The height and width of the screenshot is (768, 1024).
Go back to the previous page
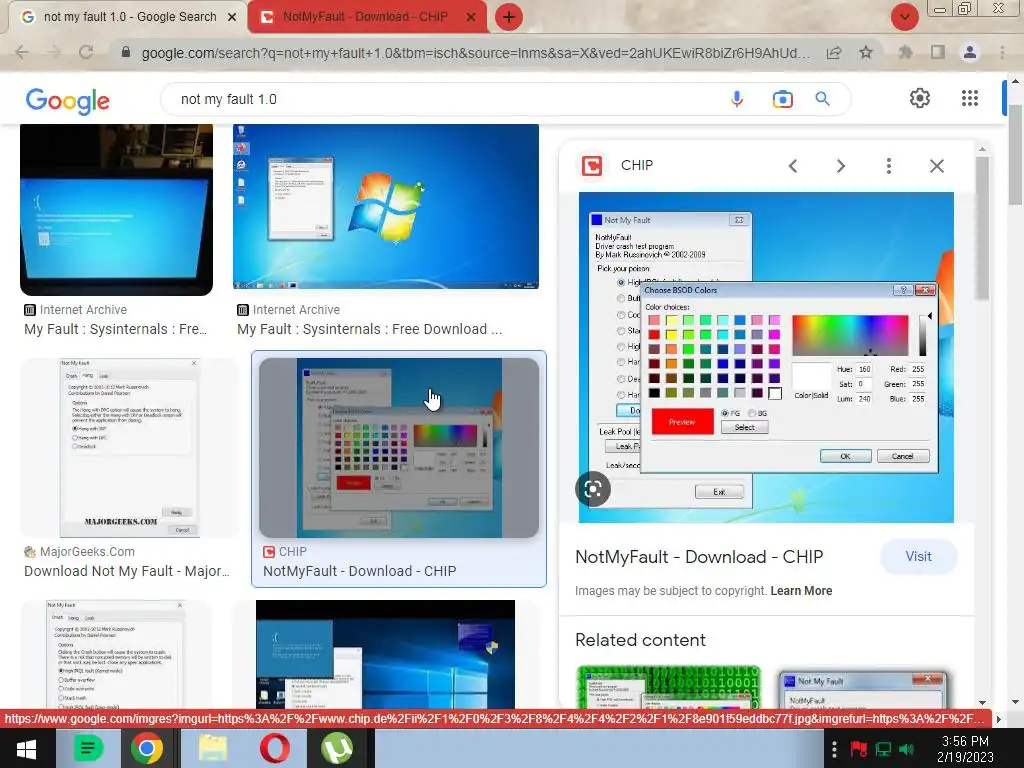(x=22, y=52)
